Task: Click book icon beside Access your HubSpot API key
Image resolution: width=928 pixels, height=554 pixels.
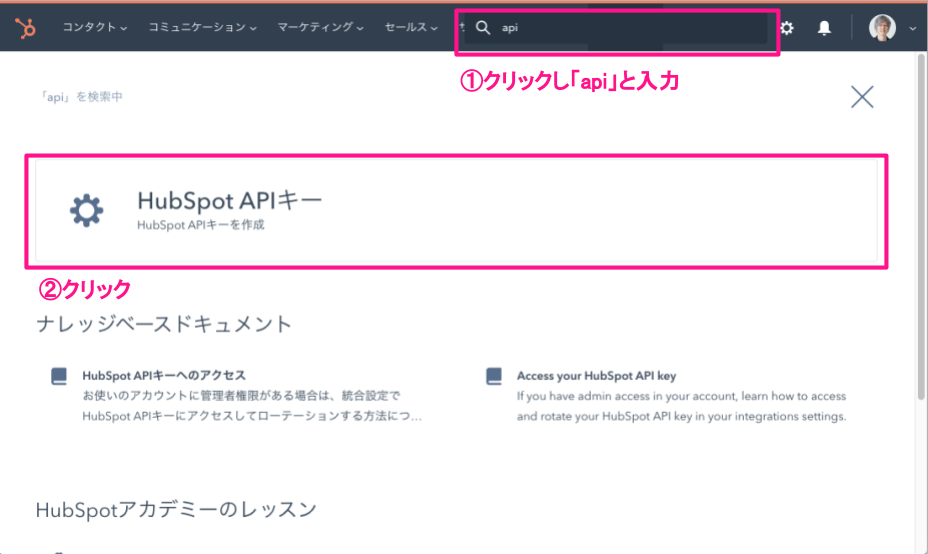Action: [x=494, y=377]
